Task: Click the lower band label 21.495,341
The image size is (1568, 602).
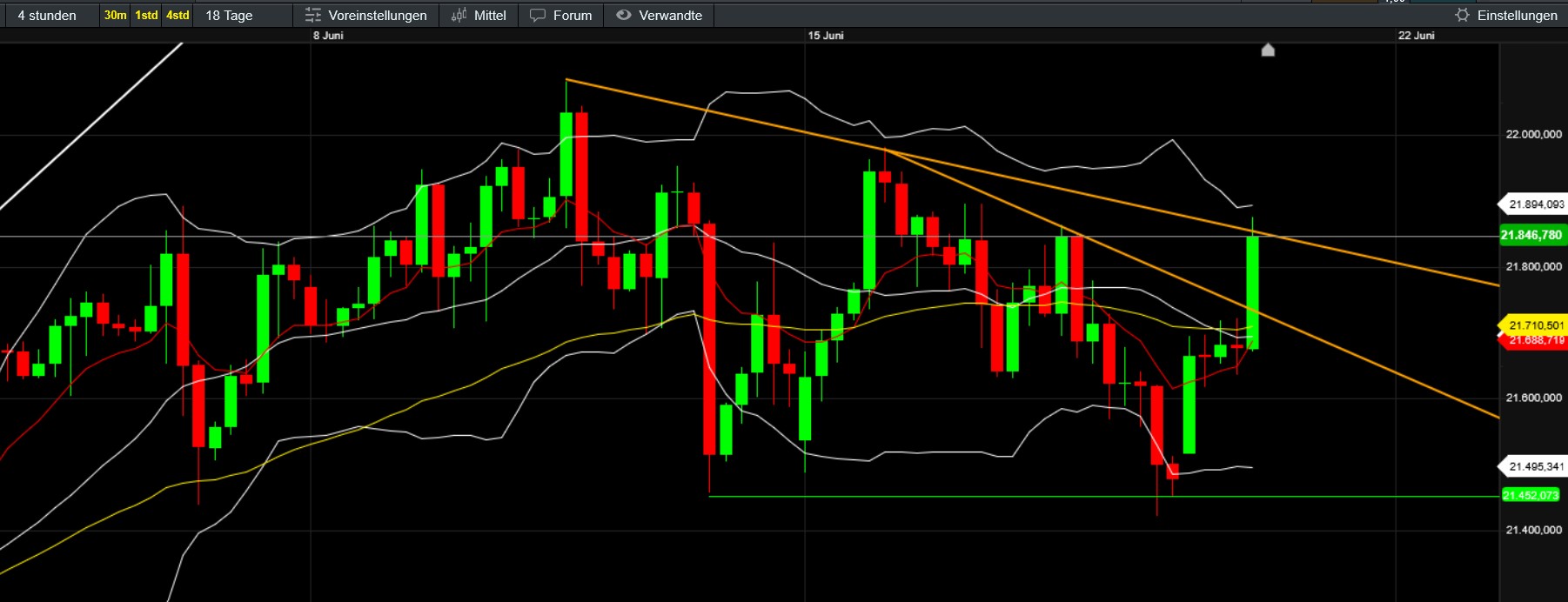Action: pyautogui.click(x=1532, y=467)
